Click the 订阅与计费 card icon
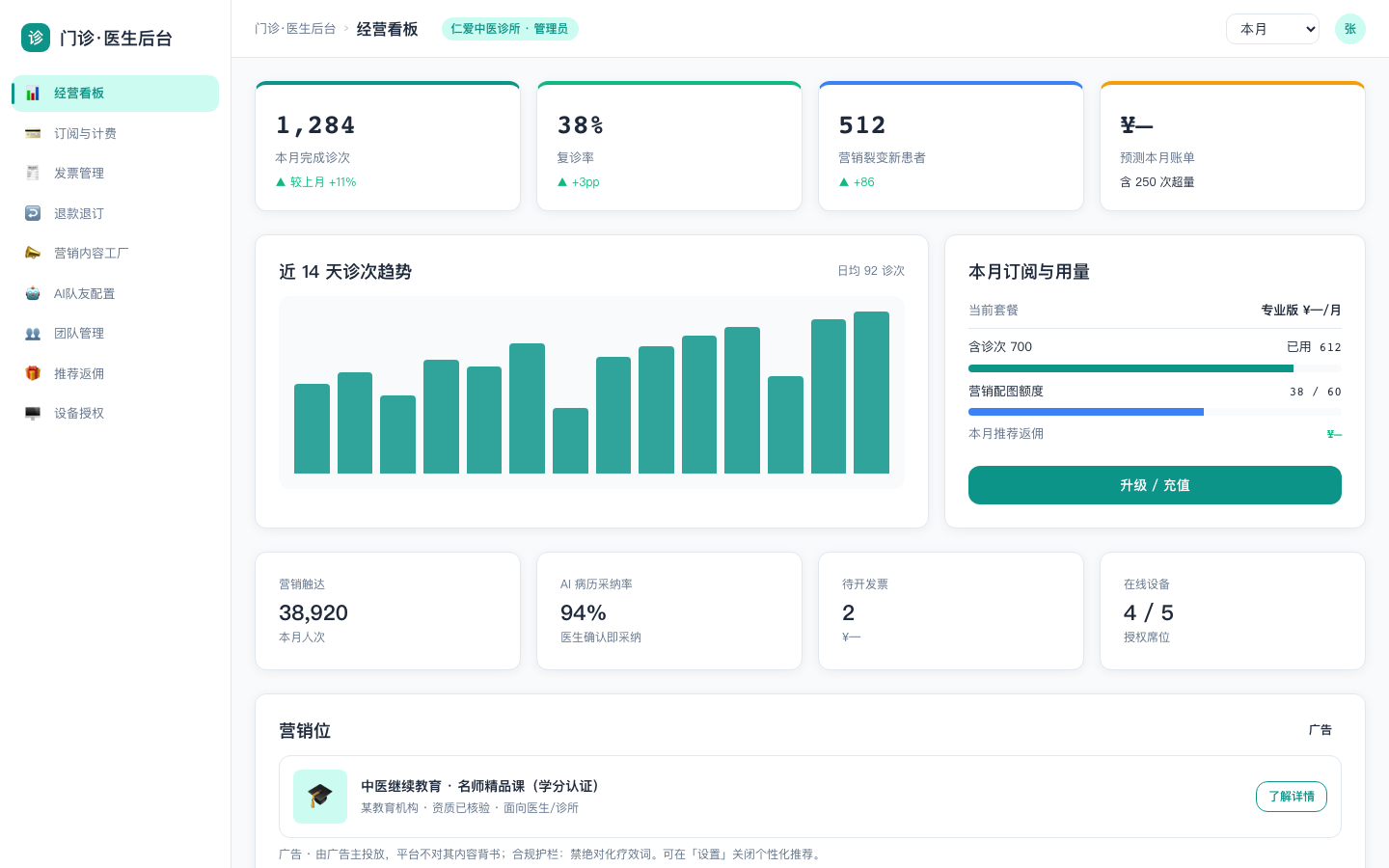This screenshot has height=868, width=1389. (x=33, y=133)
